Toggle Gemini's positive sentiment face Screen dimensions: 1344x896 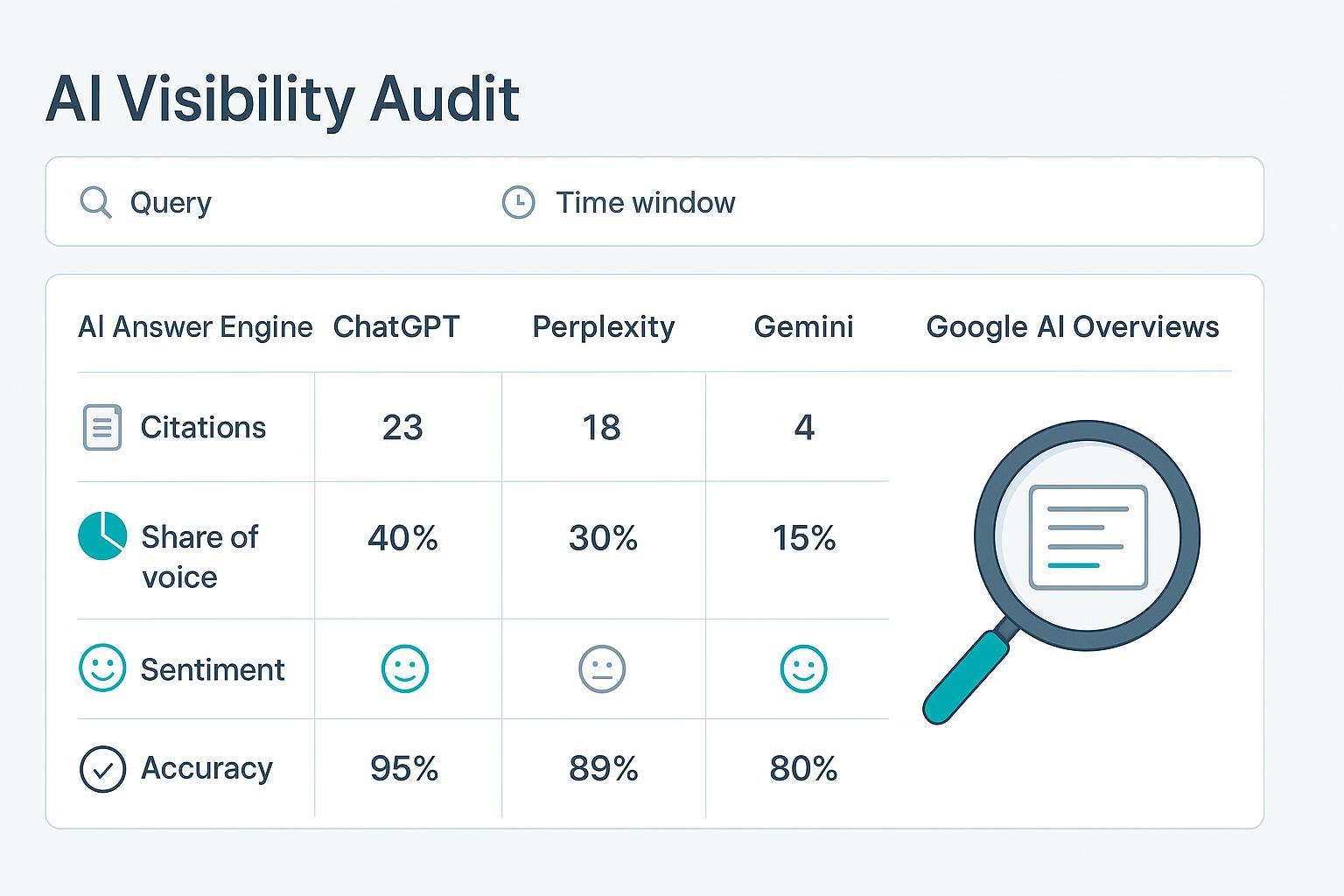coord(803,668)
